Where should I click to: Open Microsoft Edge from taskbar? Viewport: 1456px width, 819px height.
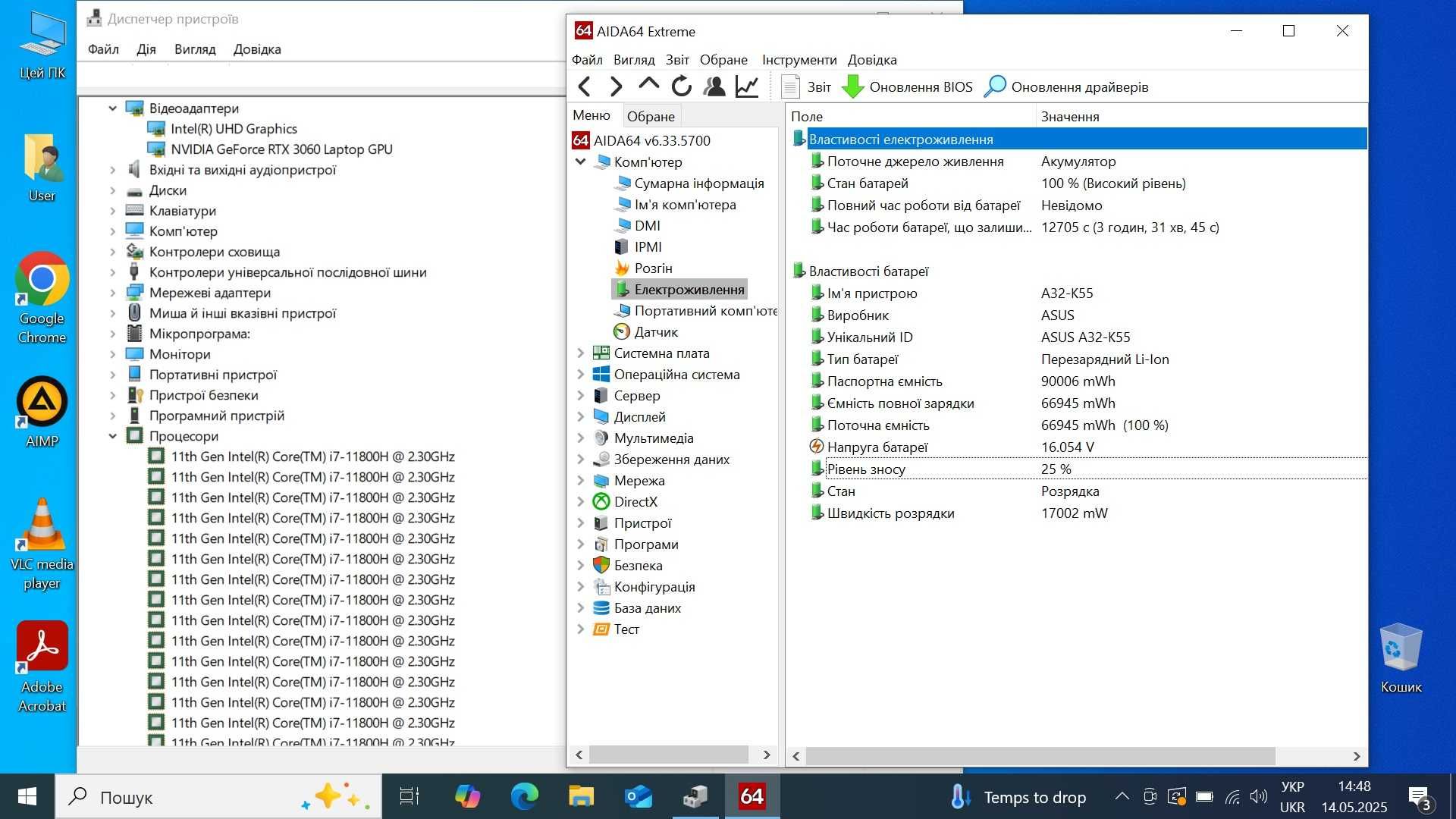pos(524,796)
